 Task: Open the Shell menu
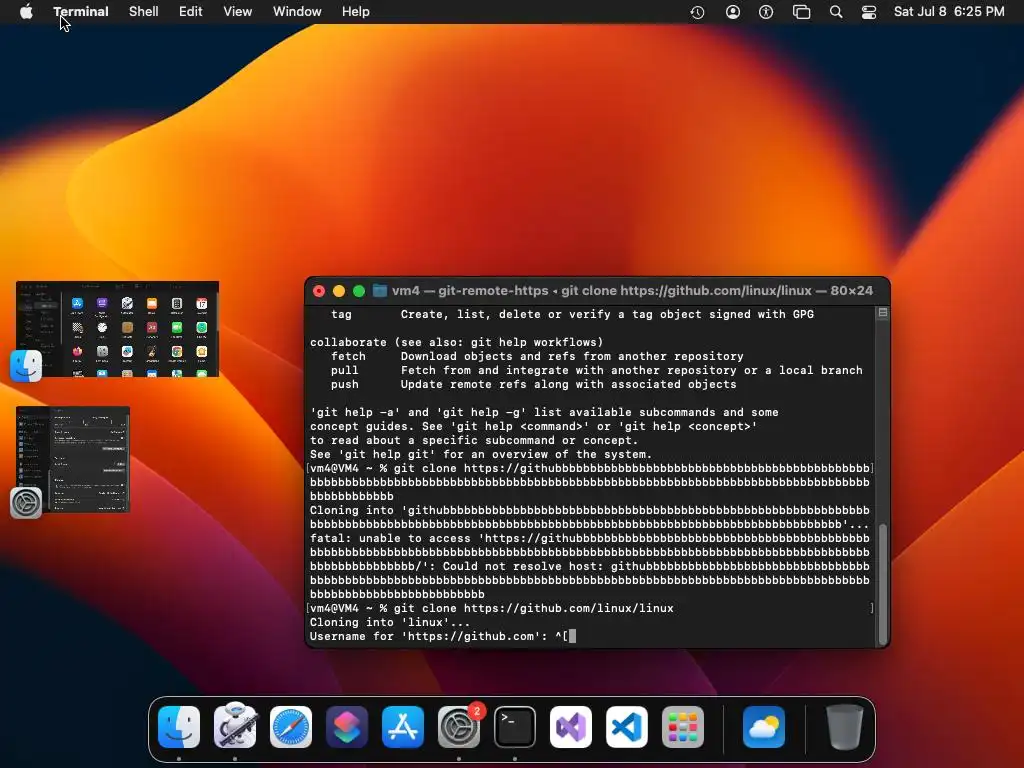pos(144,12)
